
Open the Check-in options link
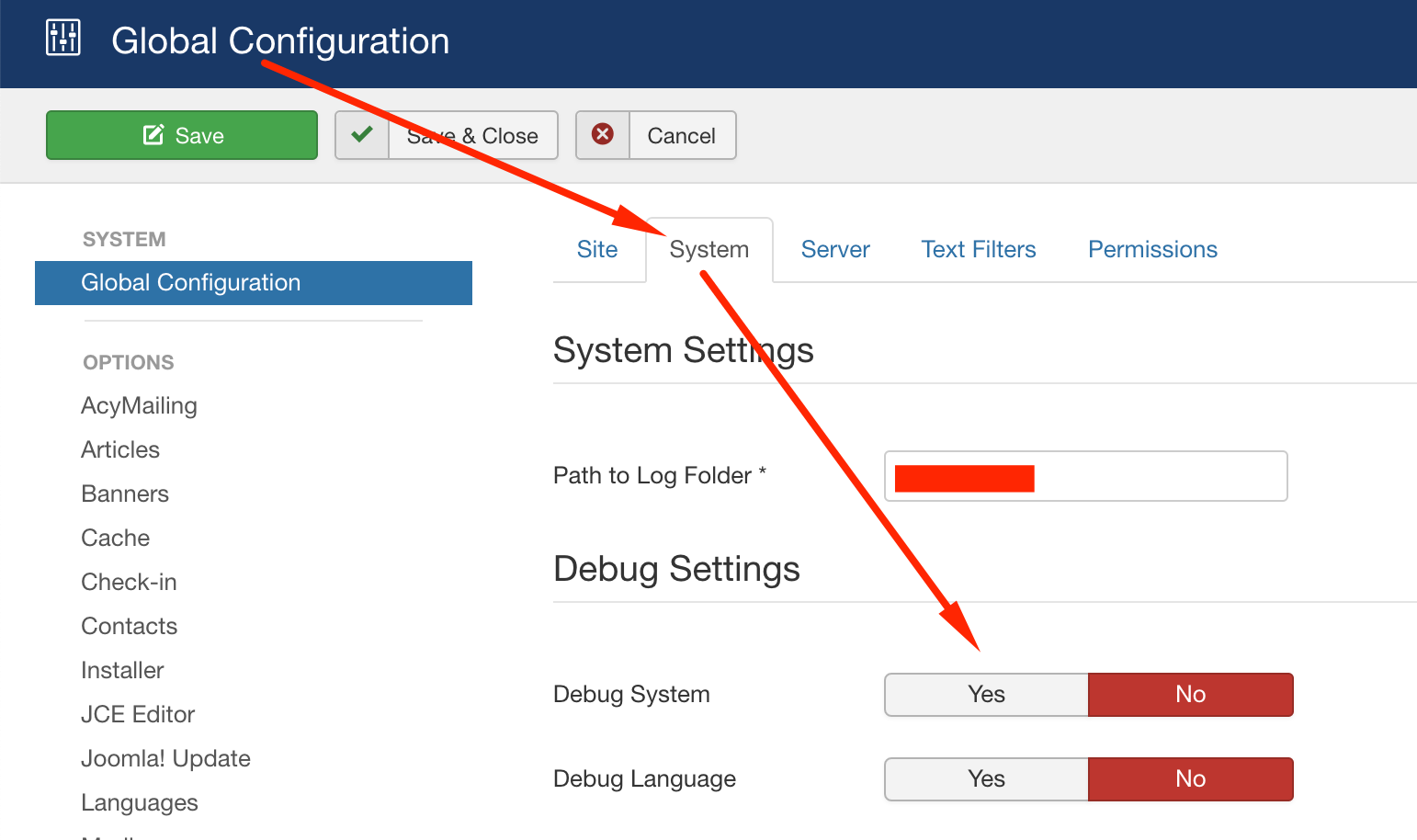pyautogui.click(x=129, y=583)
